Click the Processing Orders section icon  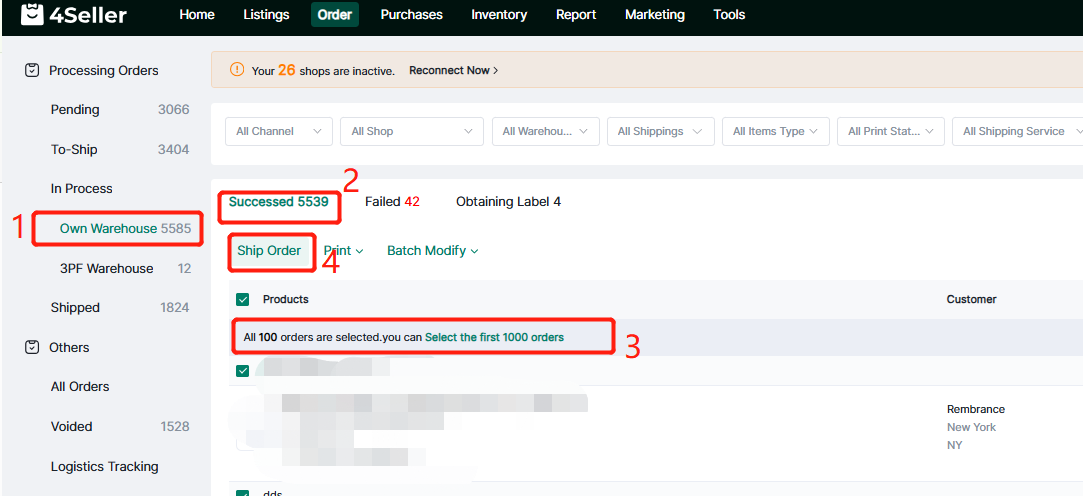tap(32, 71)
